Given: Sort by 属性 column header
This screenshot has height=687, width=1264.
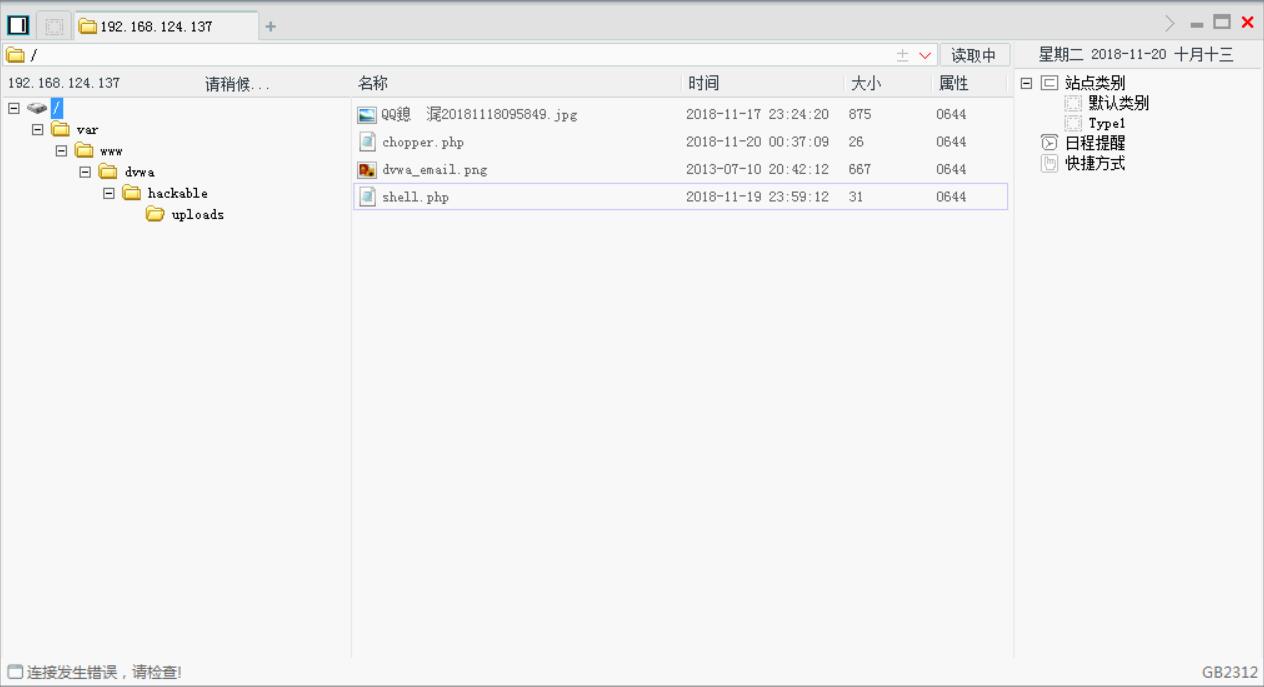Looking at the screenshot, I should pyautogui.click(x=953, y=84).
